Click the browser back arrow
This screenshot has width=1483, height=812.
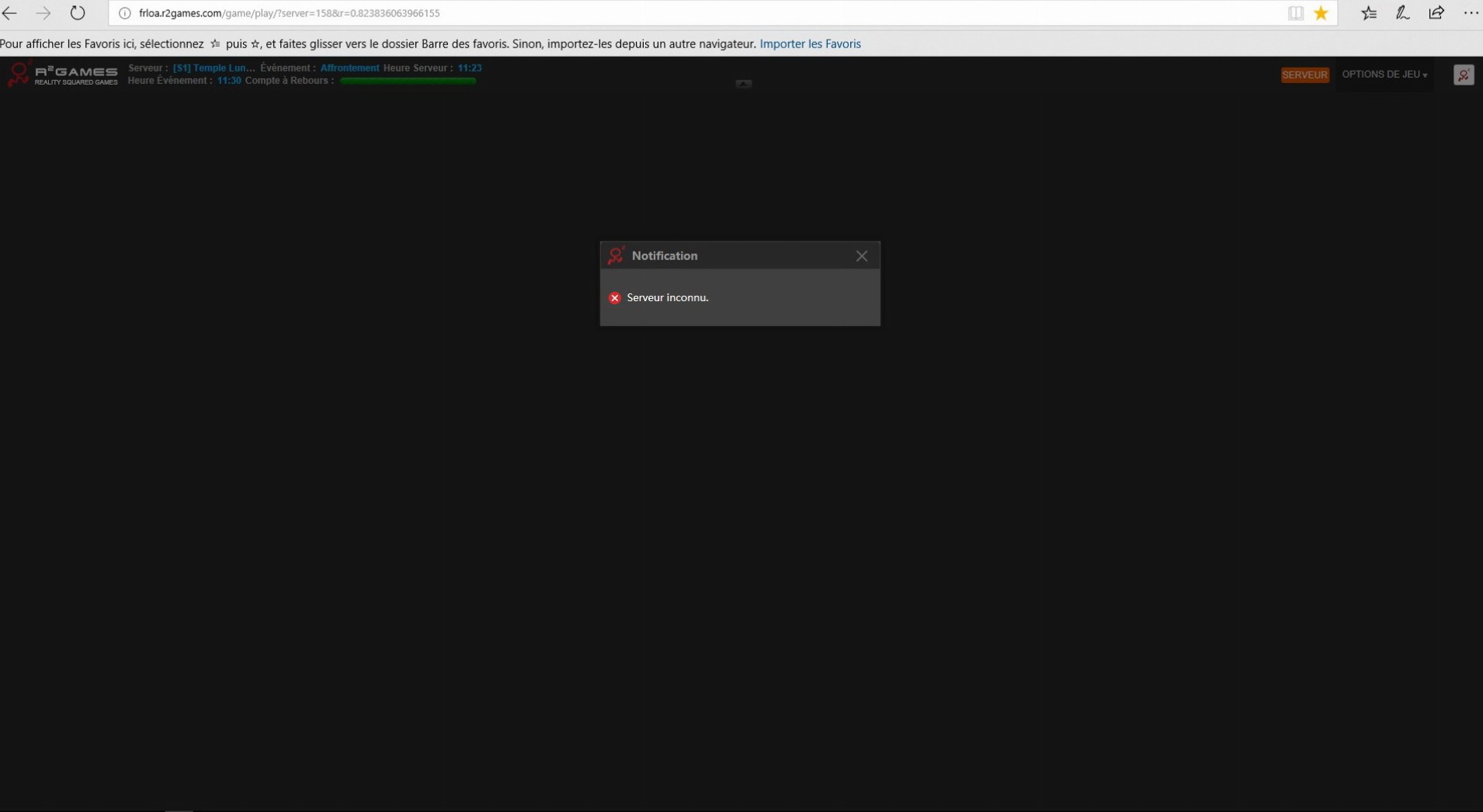pyautogui.click(x=10, y=13)
